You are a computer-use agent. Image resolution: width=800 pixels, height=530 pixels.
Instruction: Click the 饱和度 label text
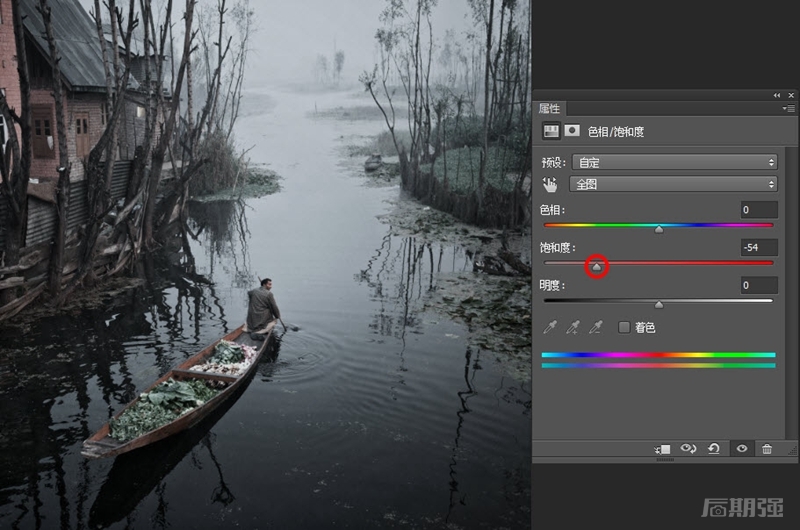point(557,248)
